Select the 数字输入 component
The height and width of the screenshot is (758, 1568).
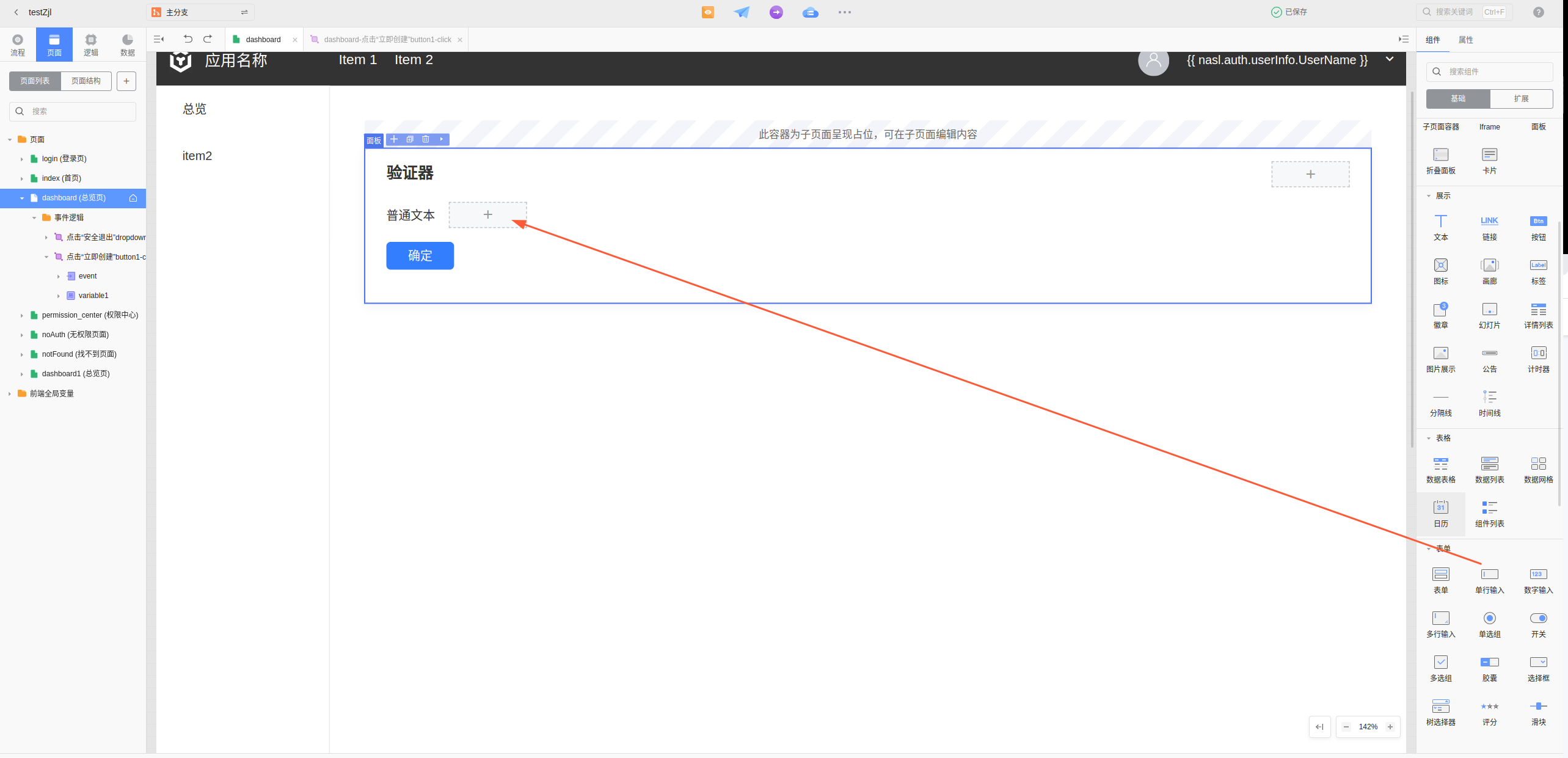coord(1539,580)
